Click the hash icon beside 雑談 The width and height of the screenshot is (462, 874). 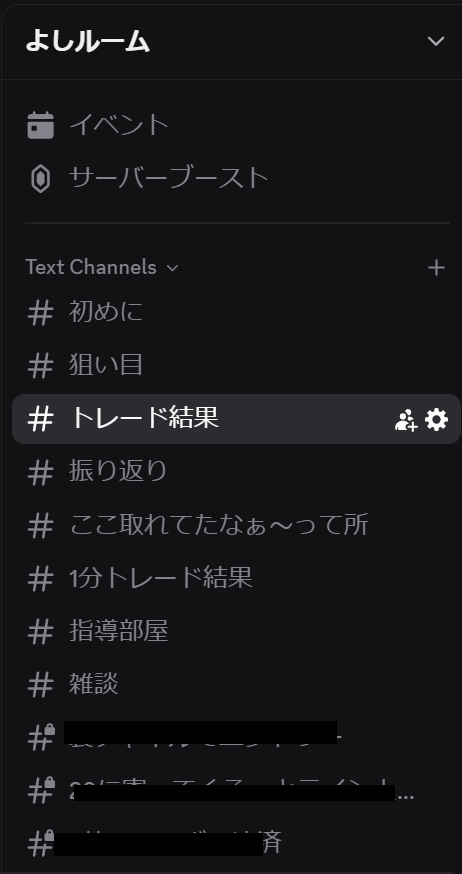point(40,684)
